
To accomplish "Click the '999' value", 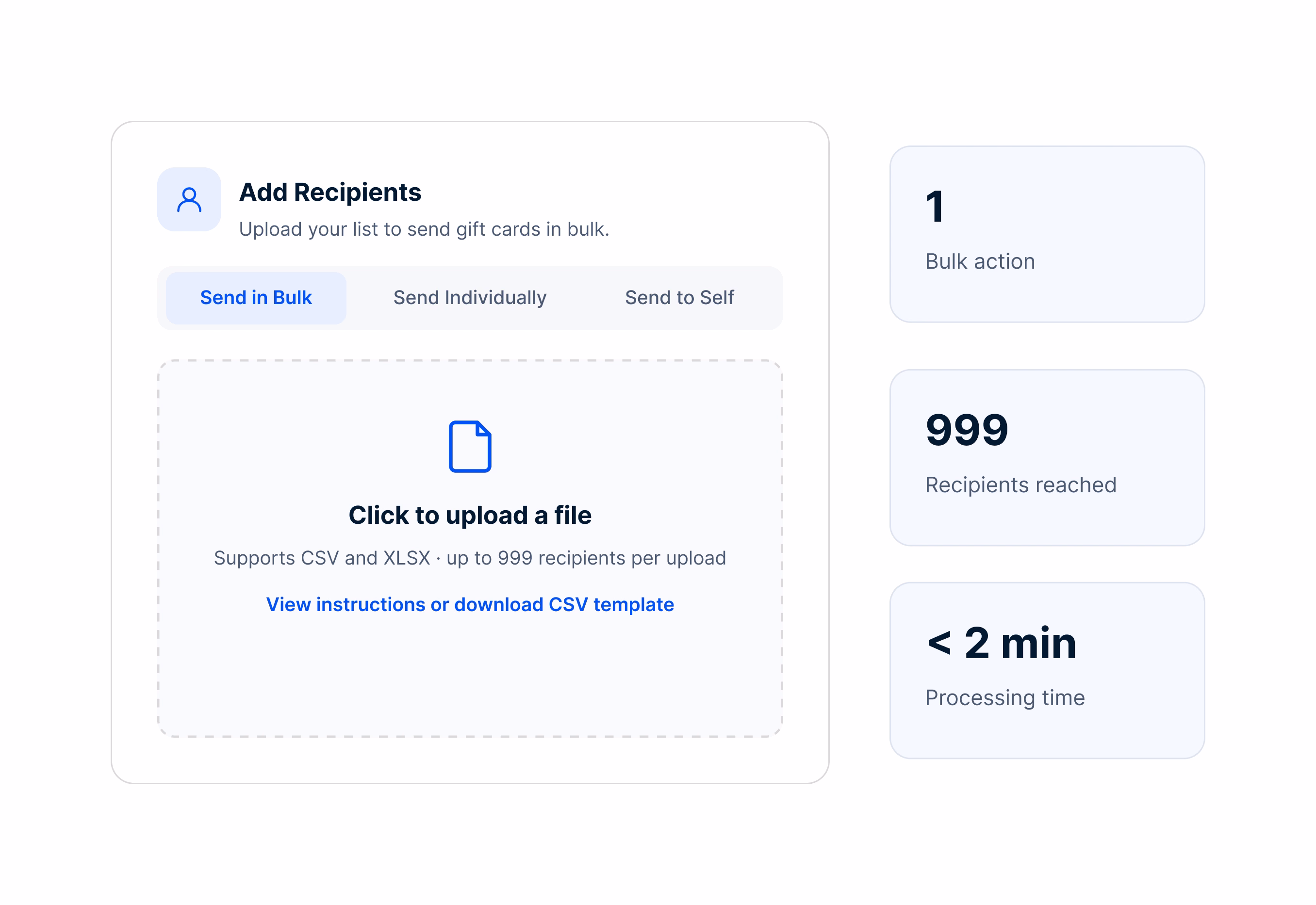I will click(x=967, y=429).
